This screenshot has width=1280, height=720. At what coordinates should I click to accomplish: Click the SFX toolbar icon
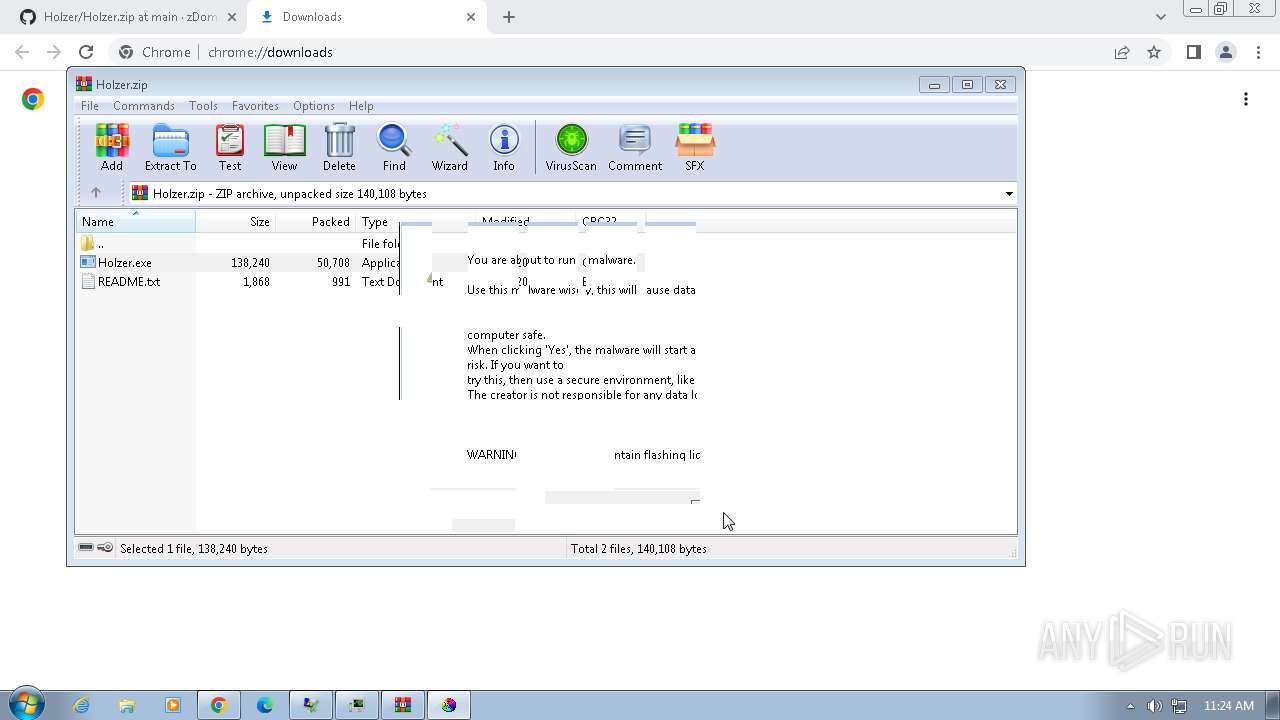694,147
